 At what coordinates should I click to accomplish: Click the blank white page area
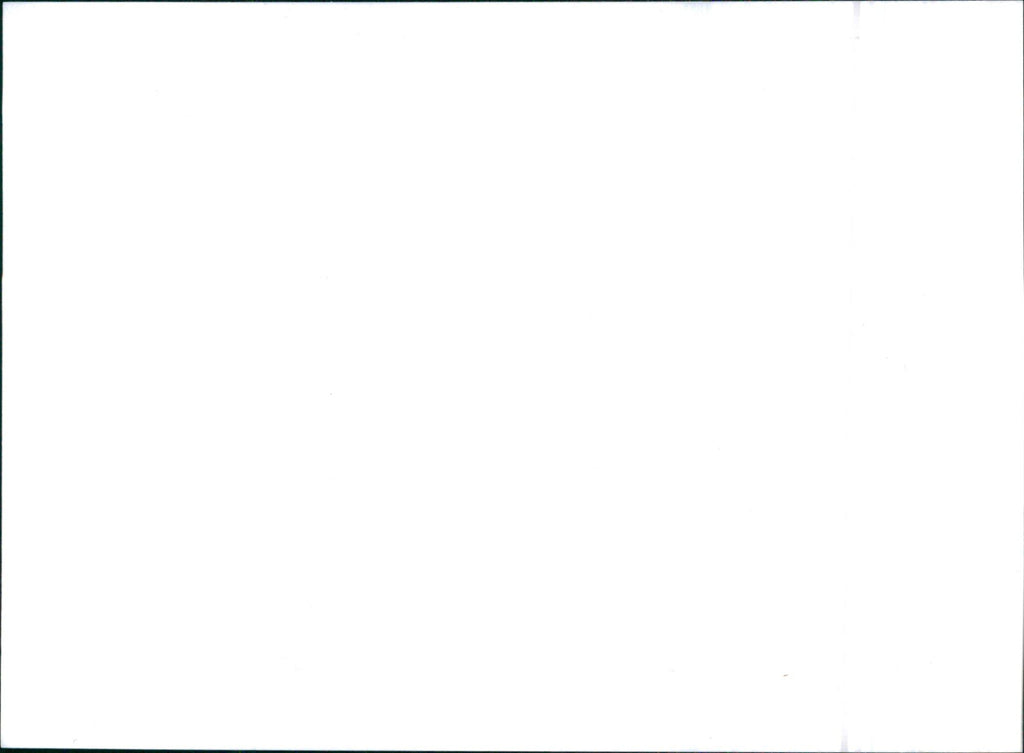(x=424, y=376)
